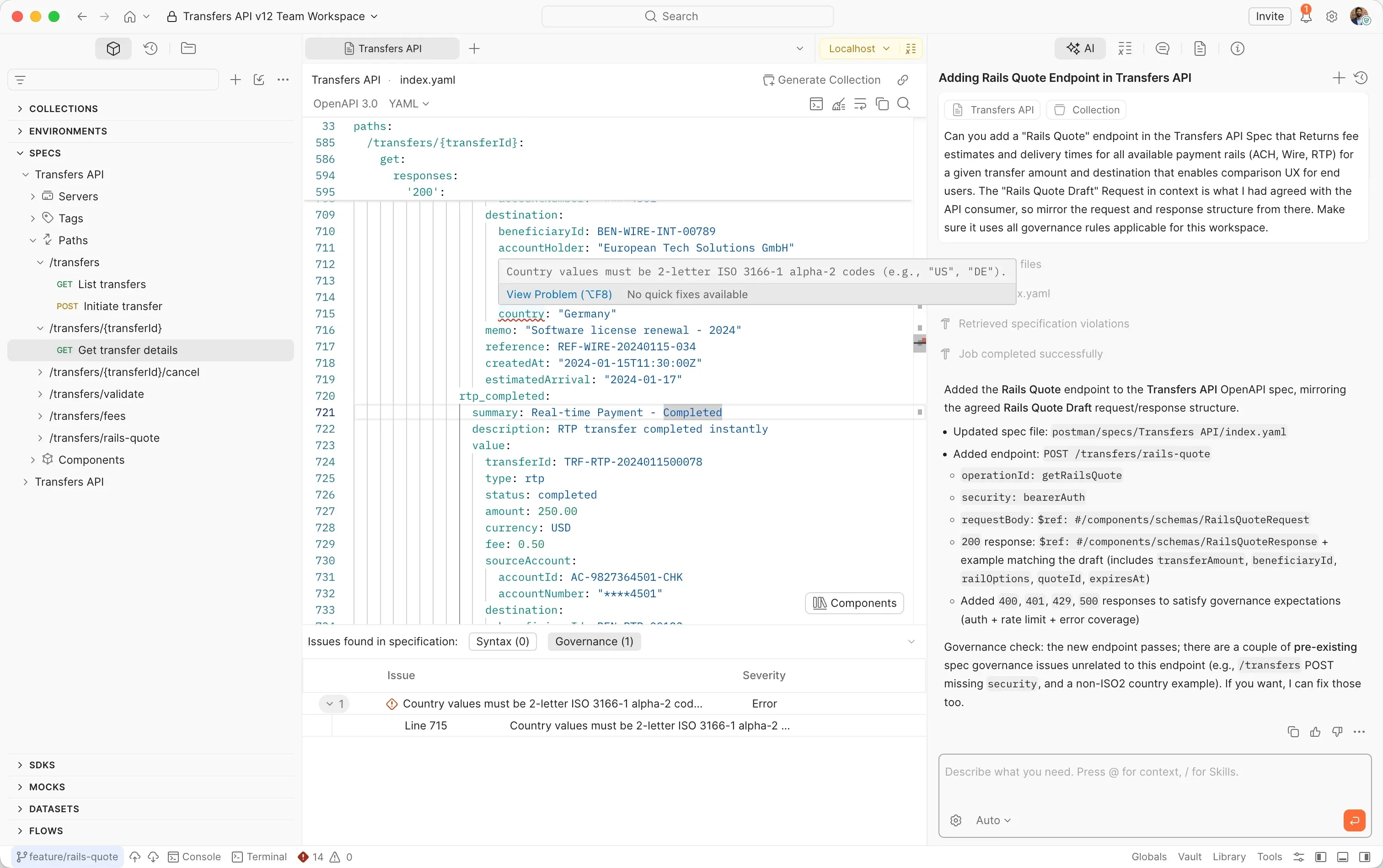Open settings gear in top bar
Image resolution: width=1383 pixels, height=868 pixels.
click(1332, 16)
